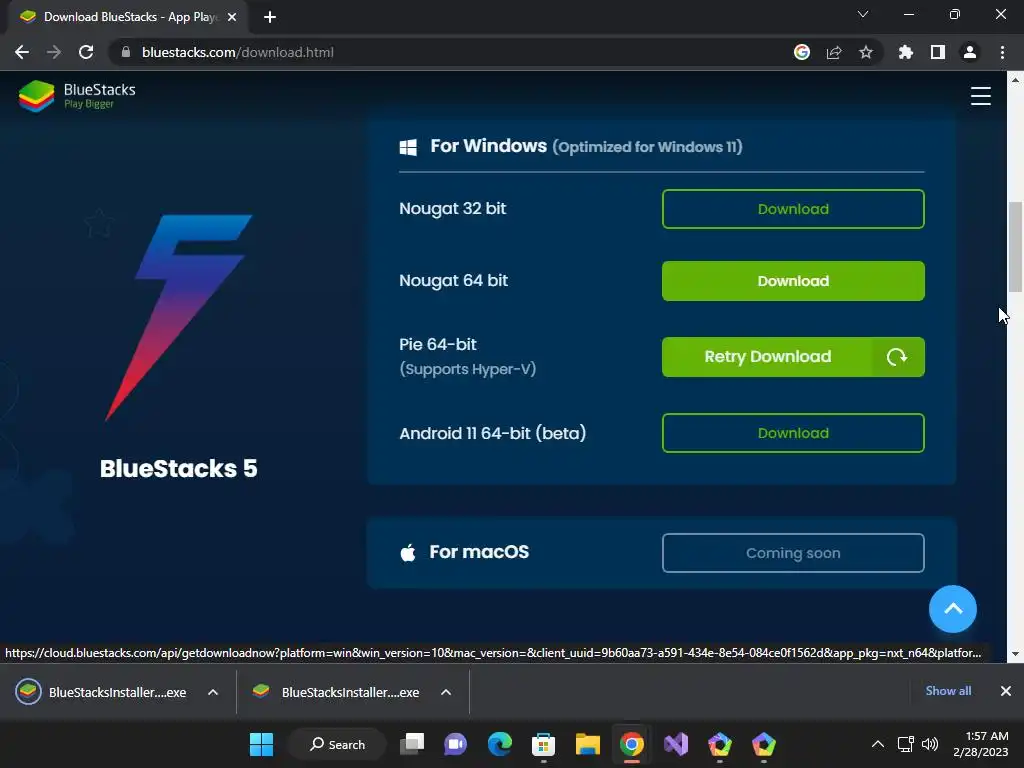
Task: Open Microsoft Store from taskbar
Action: (543, 744)
